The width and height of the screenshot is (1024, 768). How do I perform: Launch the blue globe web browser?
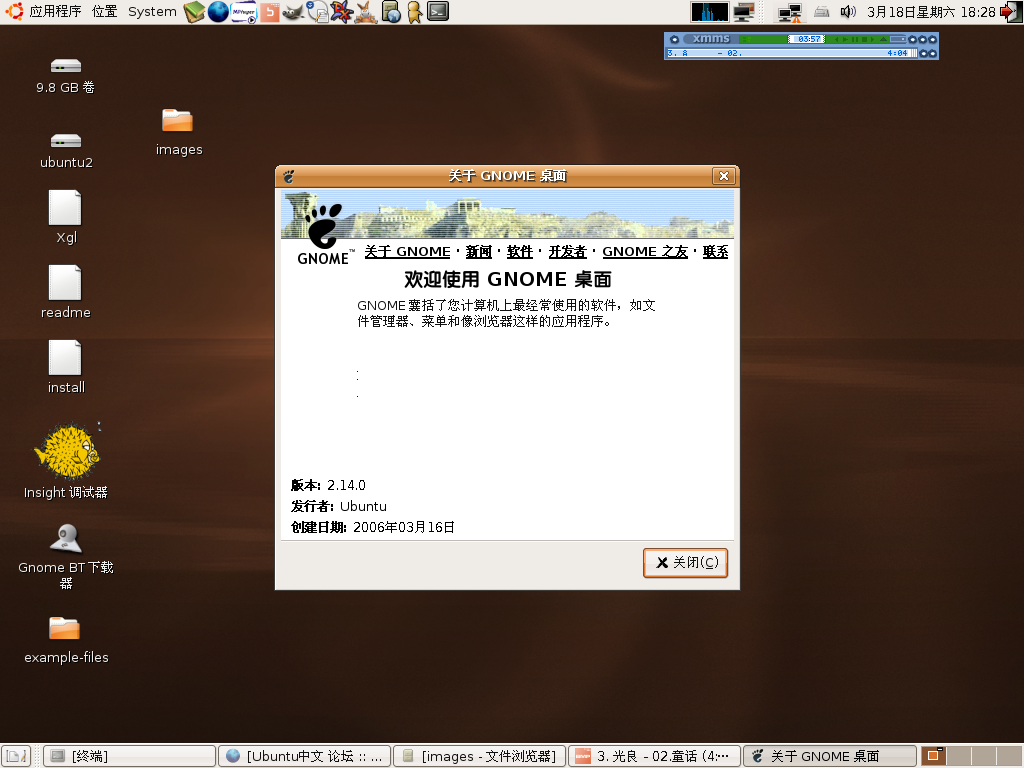[218, 12]
